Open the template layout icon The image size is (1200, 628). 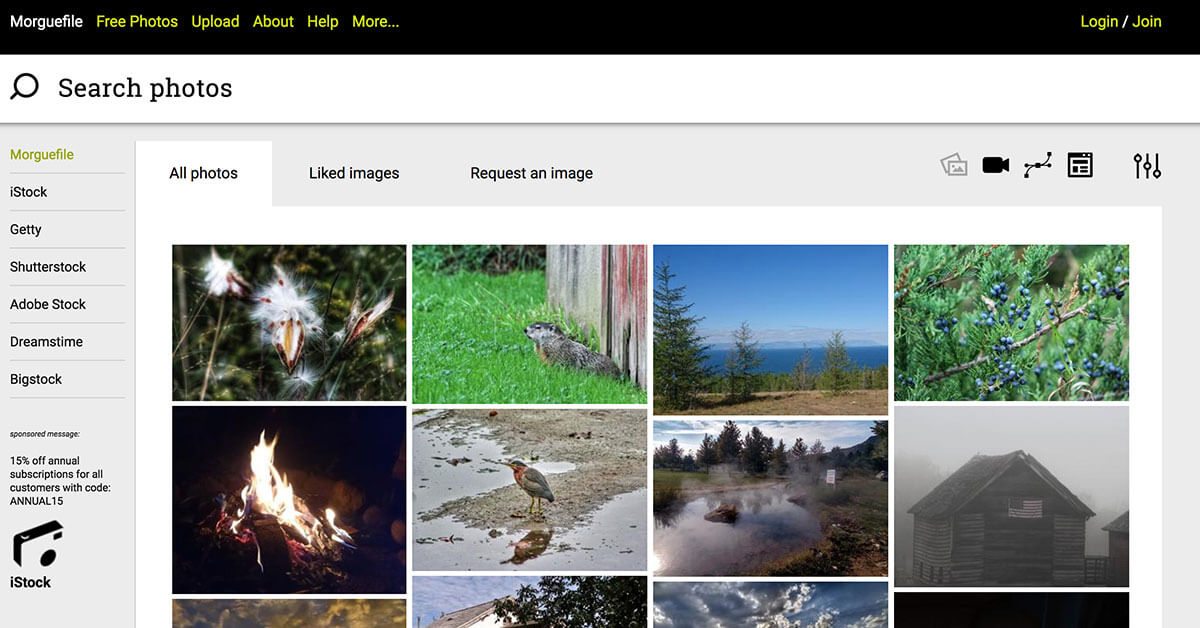(x=1080, y=165)
